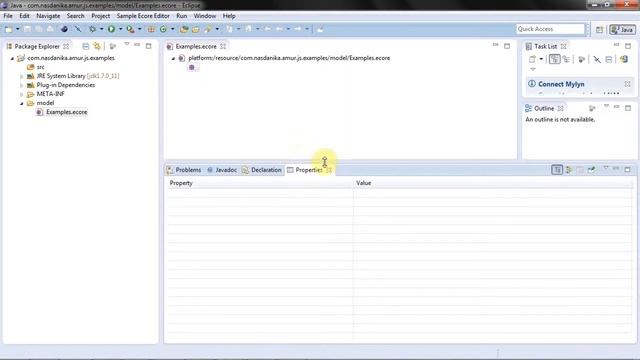
Task: Open the New Task dropdown arrow
Action: [541, 59]
